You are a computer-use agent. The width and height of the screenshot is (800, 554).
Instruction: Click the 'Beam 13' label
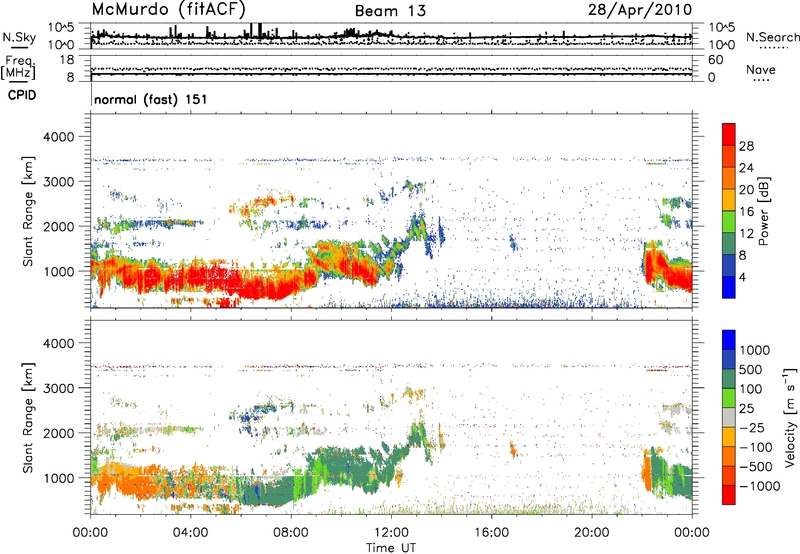click(390, 11)
